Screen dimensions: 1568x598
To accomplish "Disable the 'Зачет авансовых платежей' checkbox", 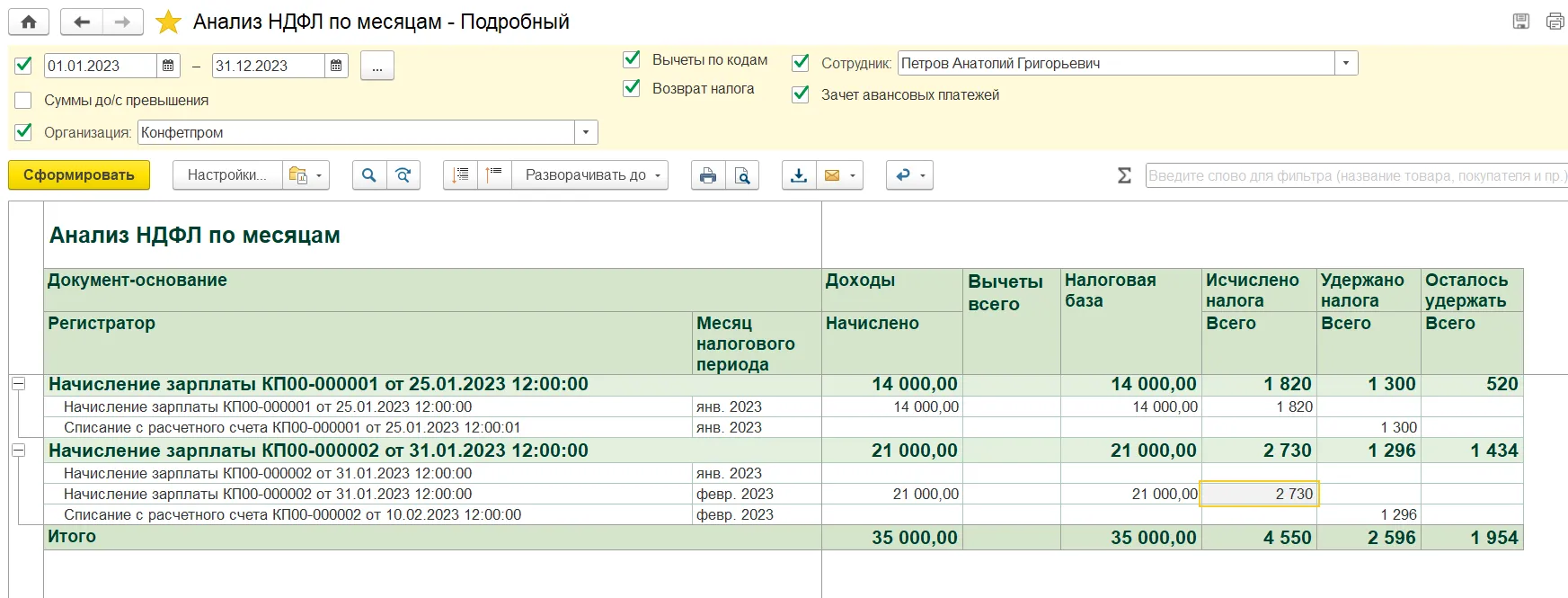I will click(801, 94).
